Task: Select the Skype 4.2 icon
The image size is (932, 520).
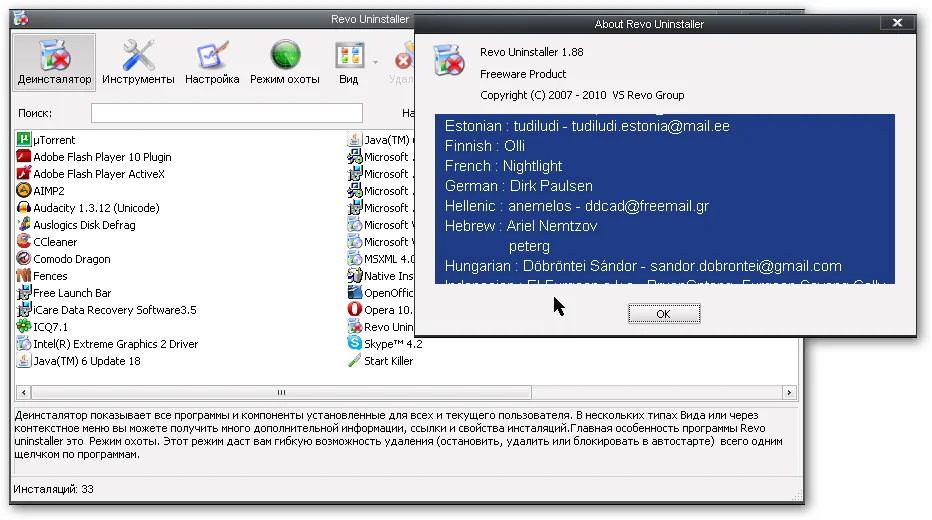Action: (354, 343)
